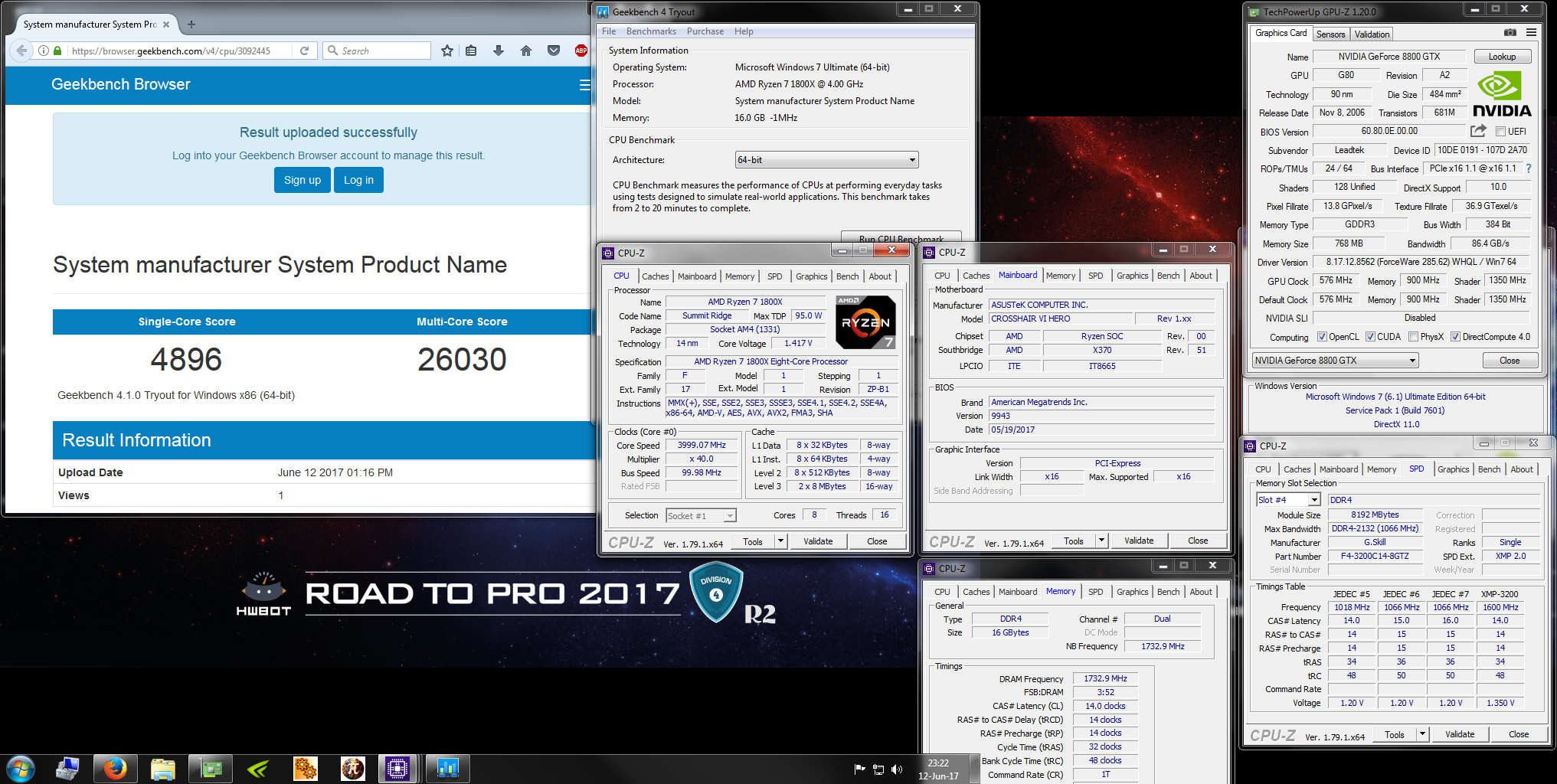Close the Firefox tab 'System manufacturer System Pro'
1557x784 pixels.
pos(166,24)
